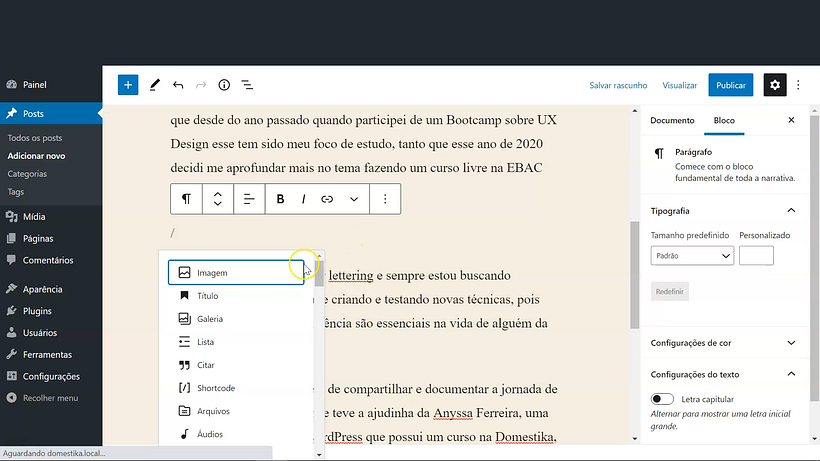Viewport: 820px width, 461px height.
Task: Toggle the settings gear button
Action: tap(775, 85)
